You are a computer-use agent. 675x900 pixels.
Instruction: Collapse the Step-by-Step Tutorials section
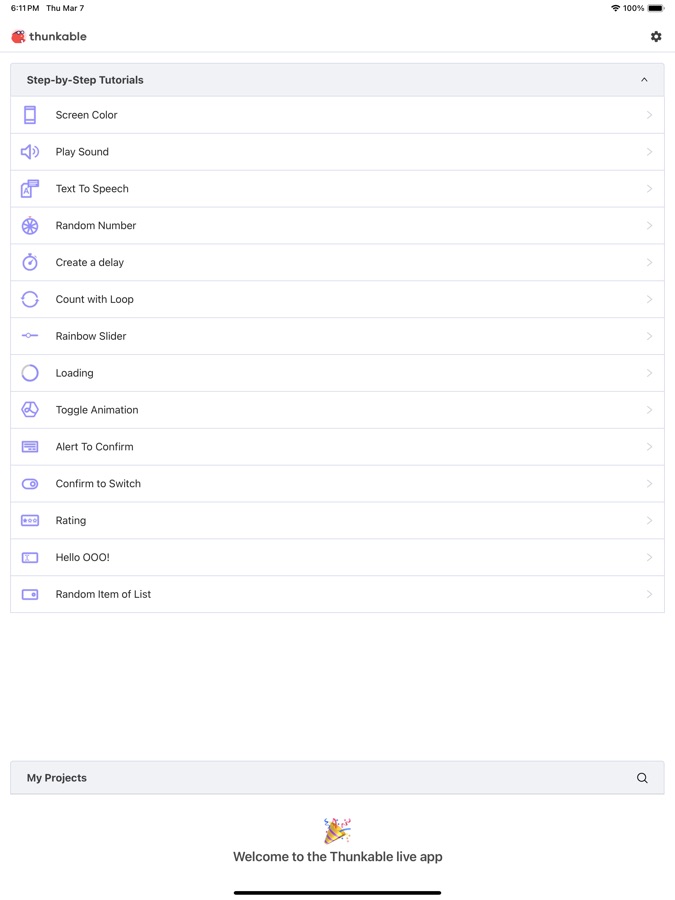[x=644, y=80]
